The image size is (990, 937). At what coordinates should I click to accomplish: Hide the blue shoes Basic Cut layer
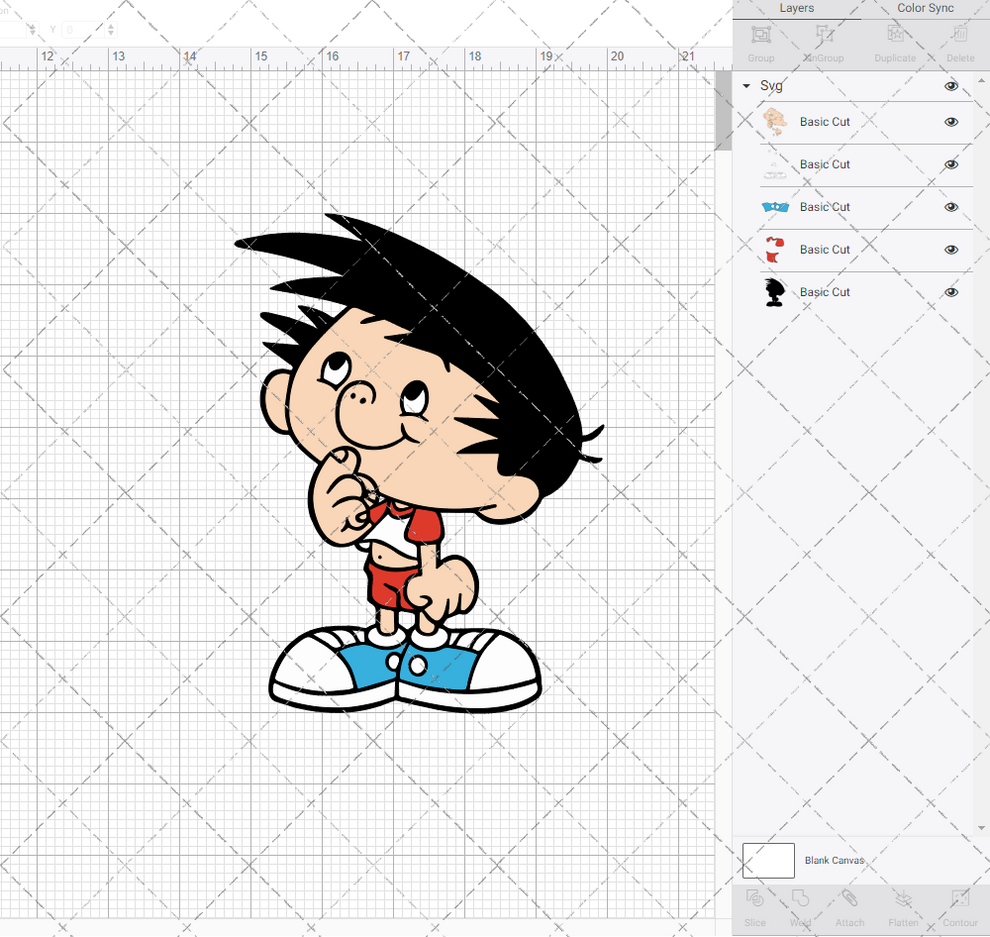click(951, 207)
